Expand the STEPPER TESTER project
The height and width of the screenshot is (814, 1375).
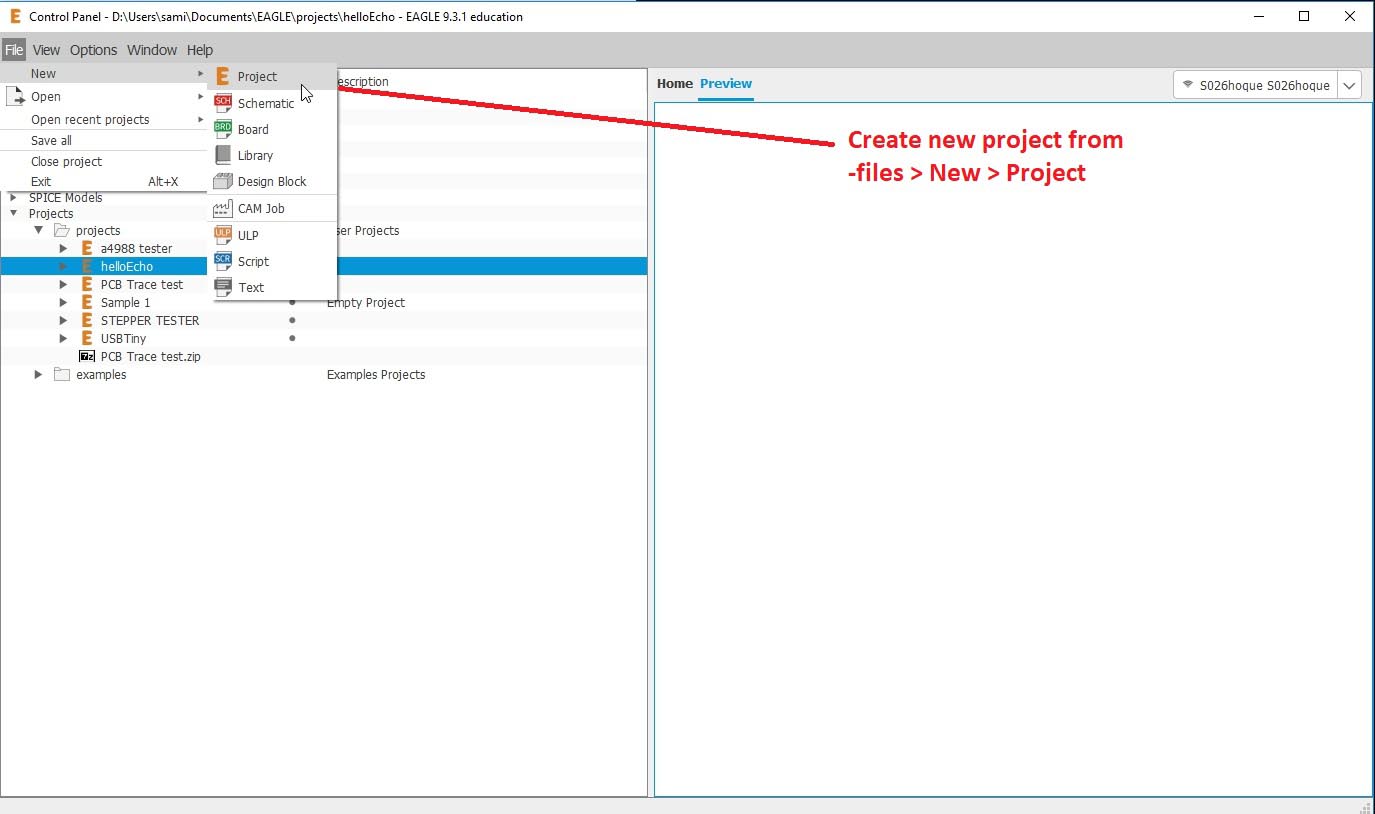63,320
